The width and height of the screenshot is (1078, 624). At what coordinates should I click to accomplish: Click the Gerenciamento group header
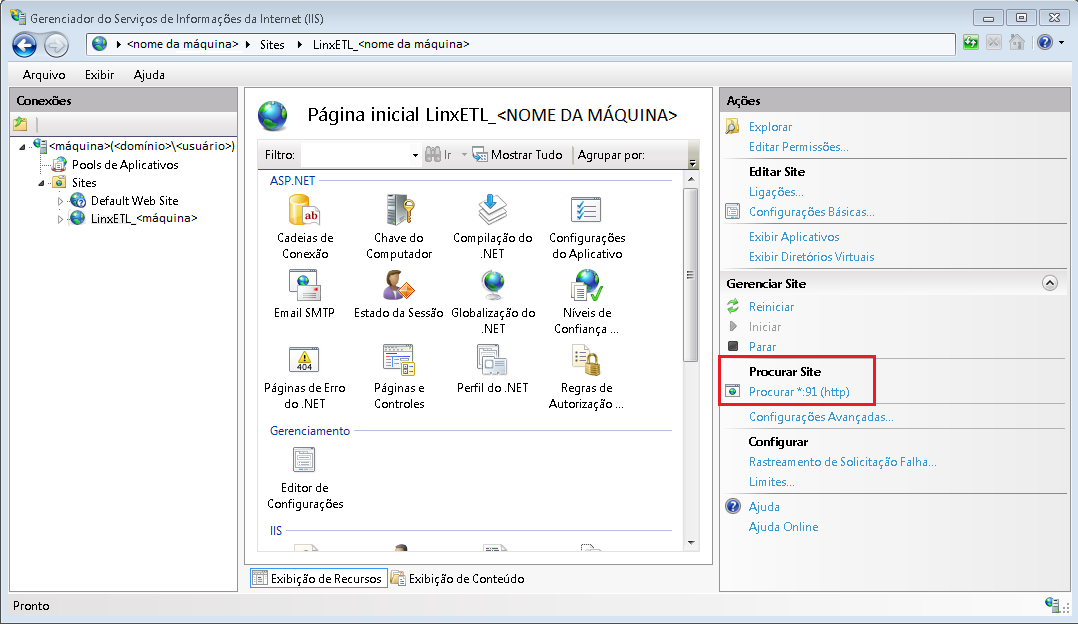[x=309, y=431]
